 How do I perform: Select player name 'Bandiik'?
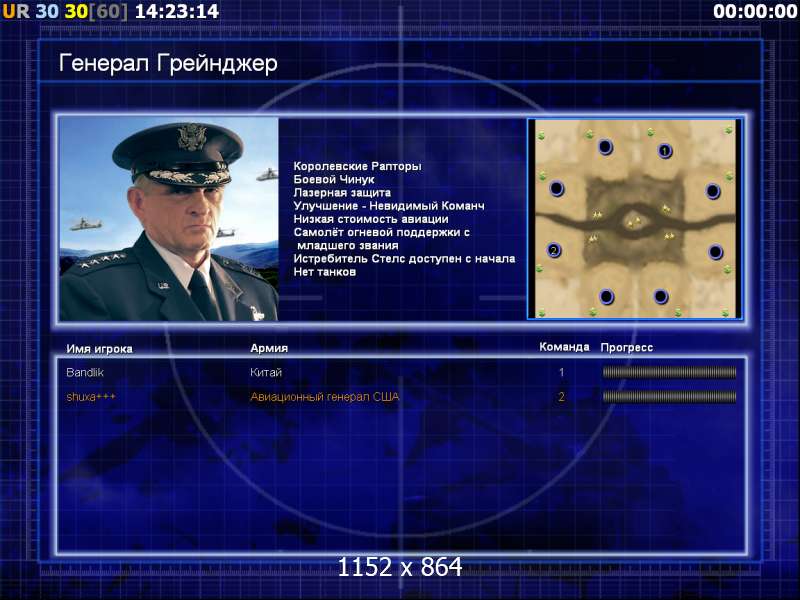tap(85, 372)
